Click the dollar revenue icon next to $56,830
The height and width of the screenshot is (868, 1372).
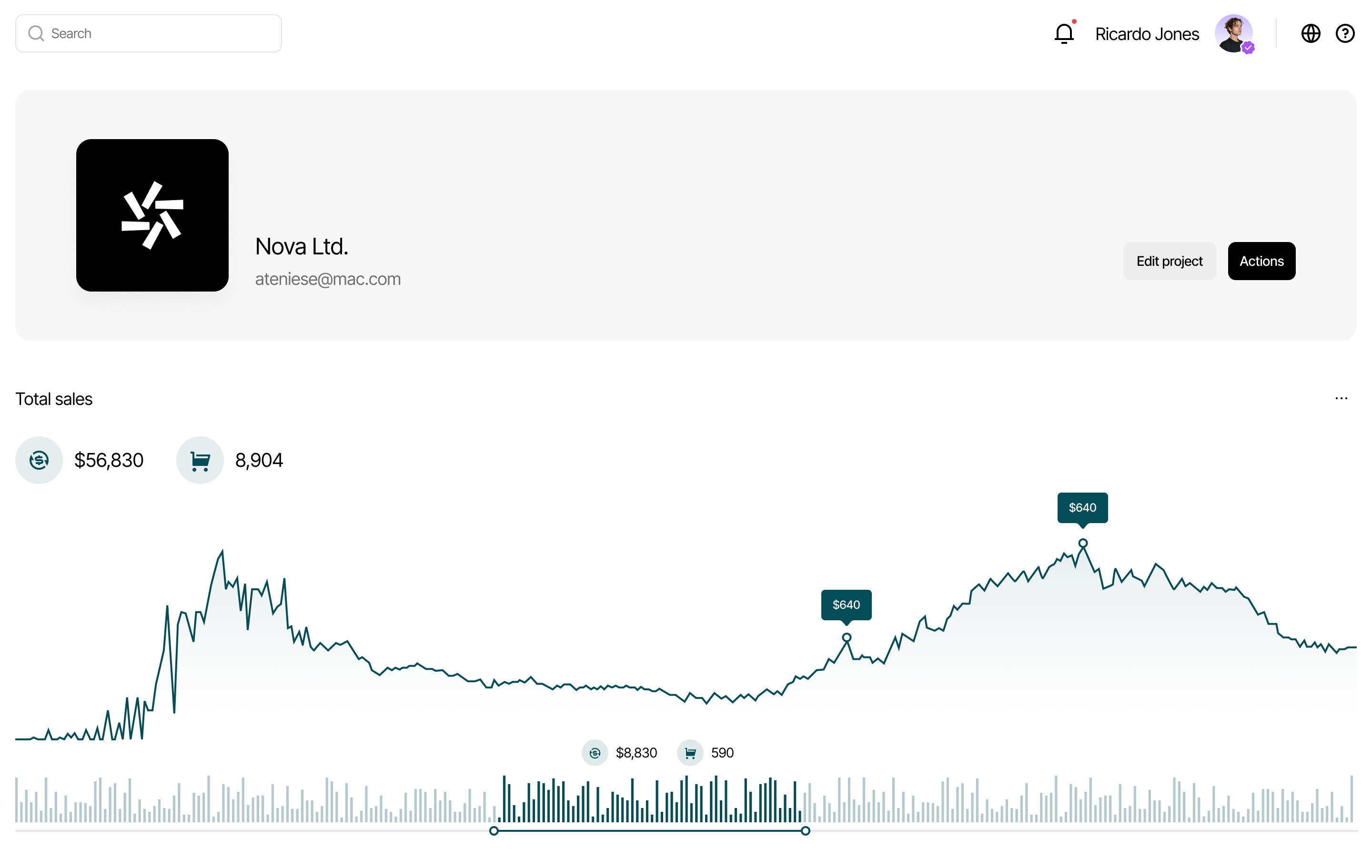click(39, 460)
